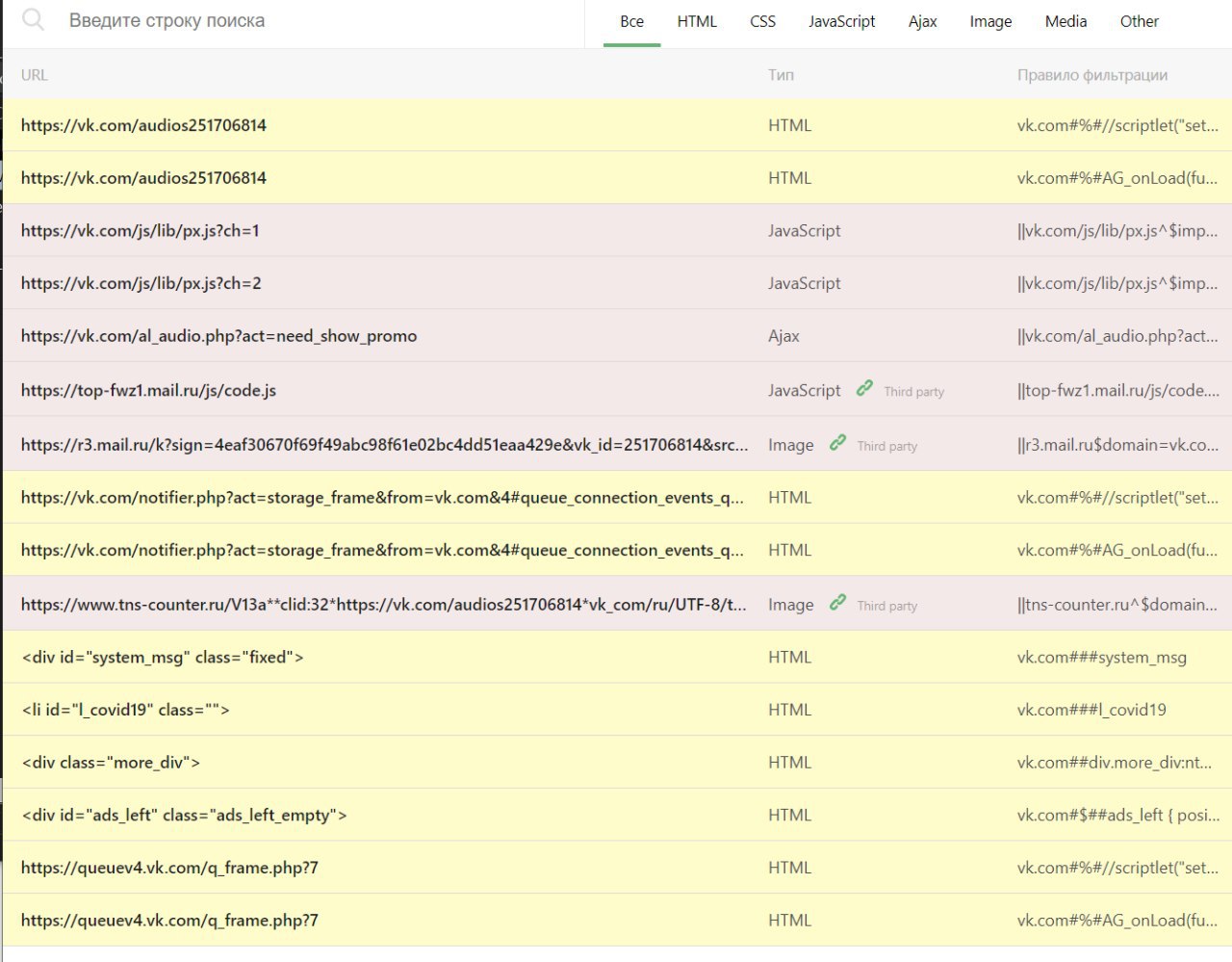Switch to the Image filter tab
The width and height of the screenshot is (1232, 962).
tap(990, 21)
